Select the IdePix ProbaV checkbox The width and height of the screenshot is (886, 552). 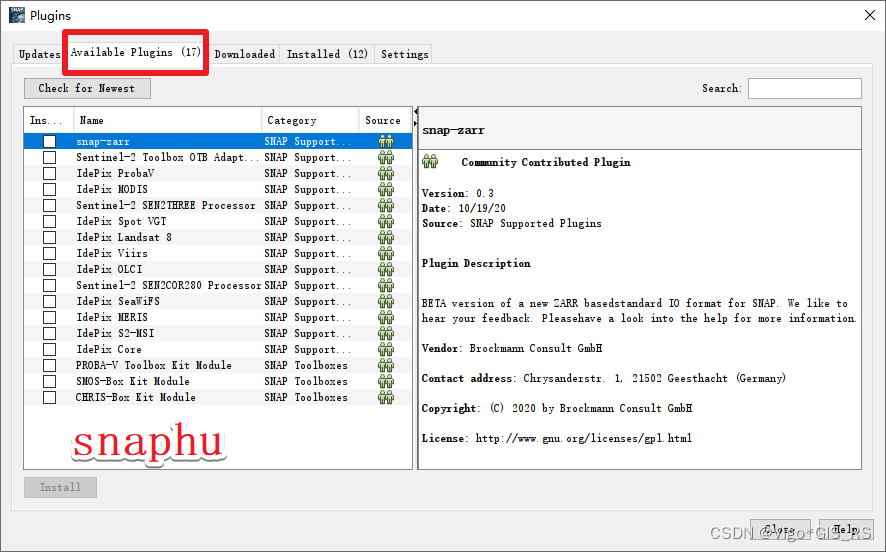[50, 173]
